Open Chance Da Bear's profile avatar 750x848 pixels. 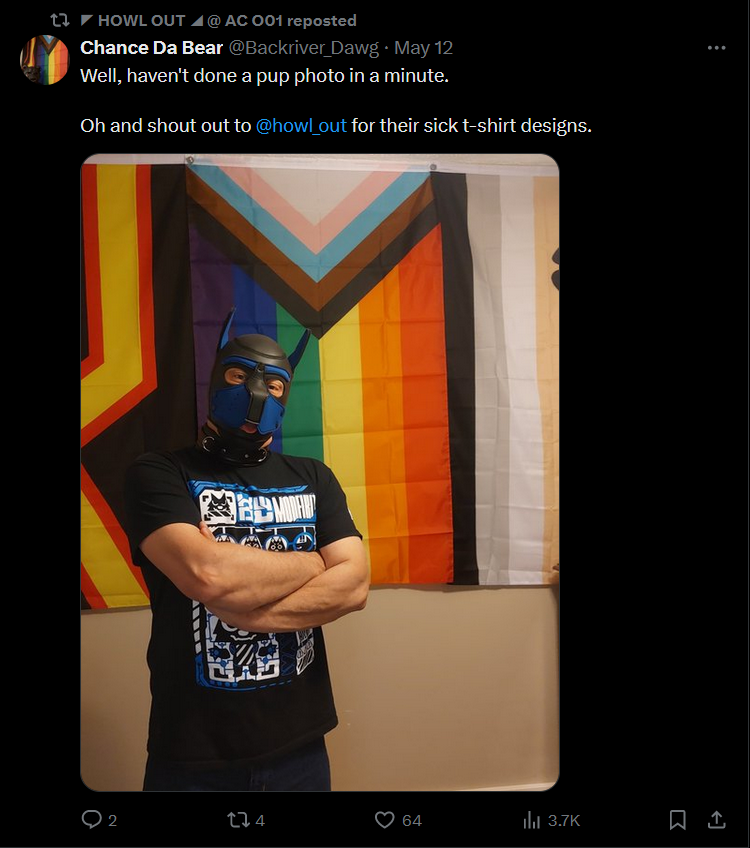pos(45,60)
